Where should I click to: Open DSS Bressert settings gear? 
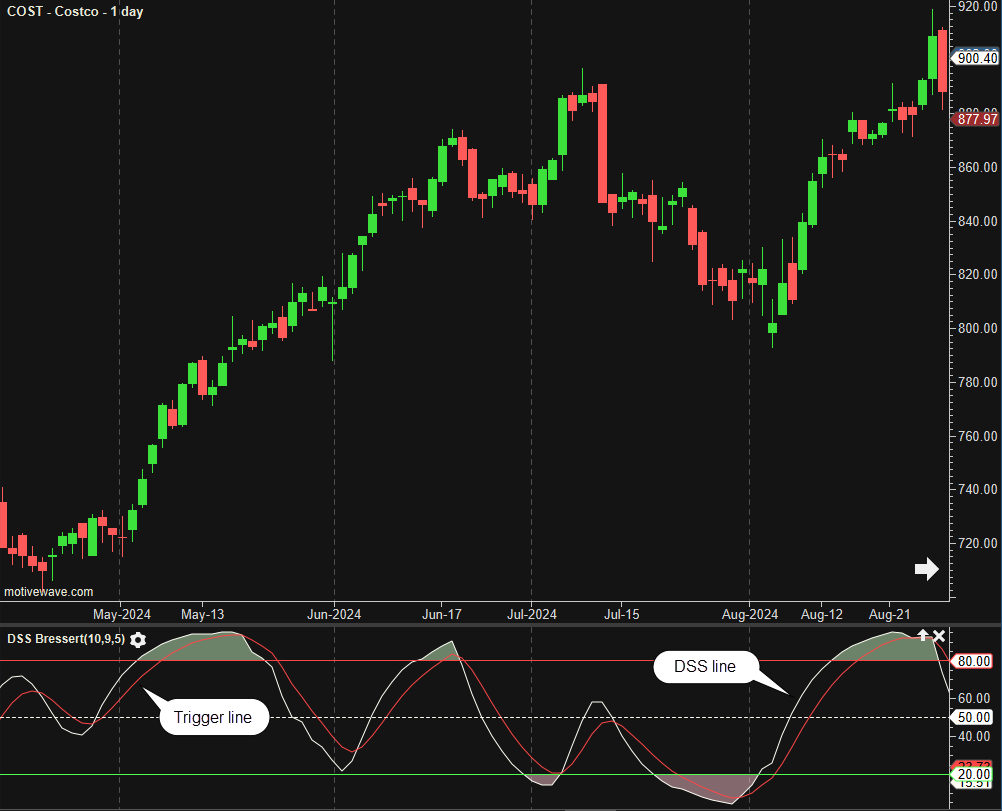(138, 640)
